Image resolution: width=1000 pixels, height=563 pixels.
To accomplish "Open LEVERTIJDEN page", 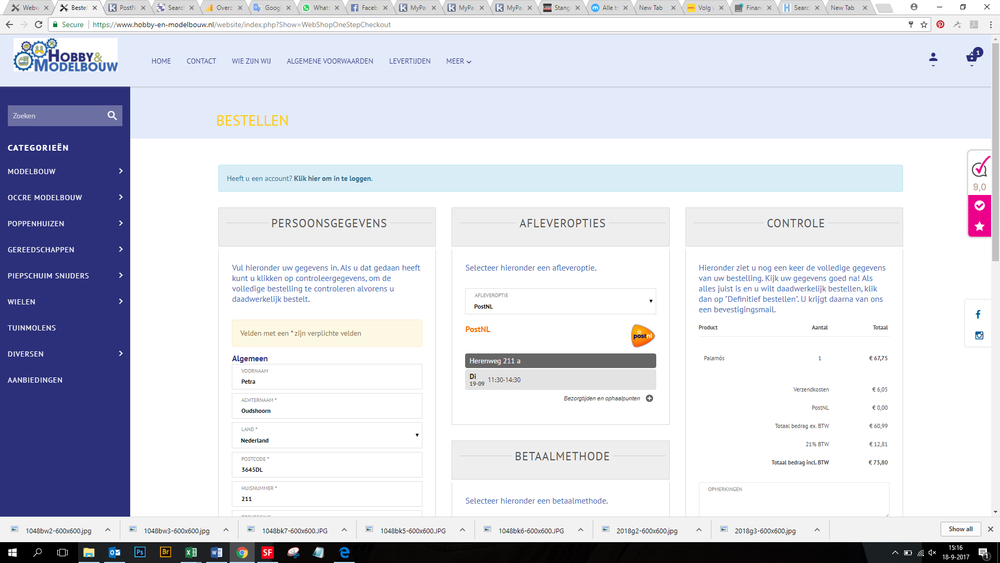I will pyautogui.click(x=409, y=61).
